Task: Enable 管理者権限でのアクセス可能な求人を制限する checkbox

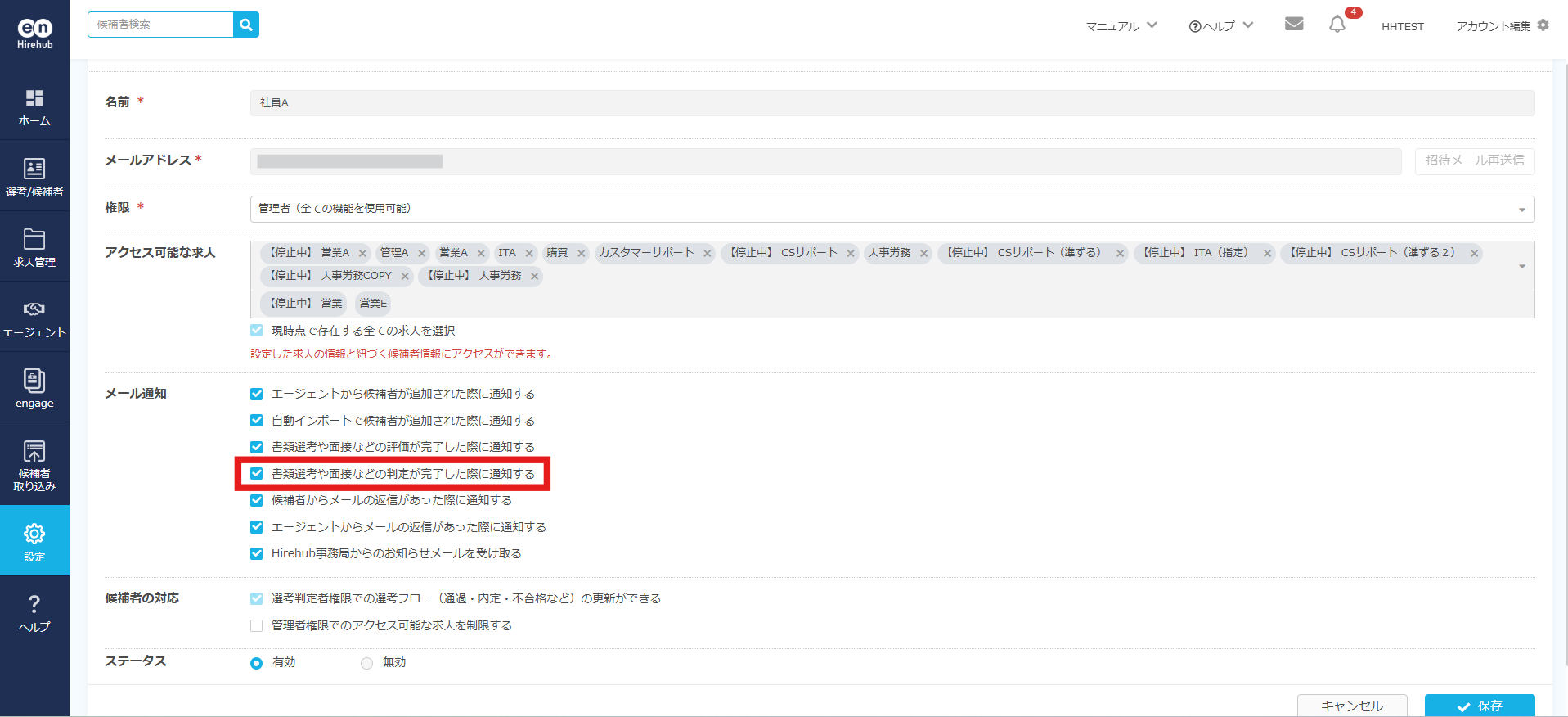Action: coord(257,626)
